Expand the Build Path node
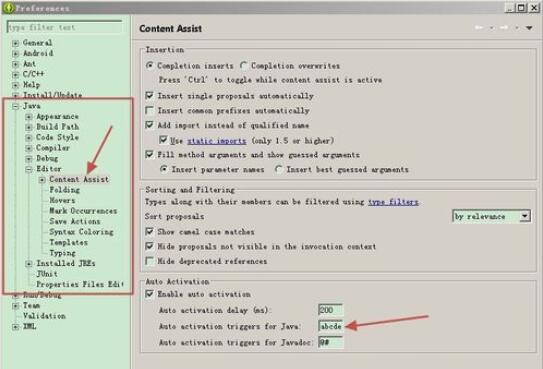Viewport: 543px width, 369px height. click(x=29, y=127)
